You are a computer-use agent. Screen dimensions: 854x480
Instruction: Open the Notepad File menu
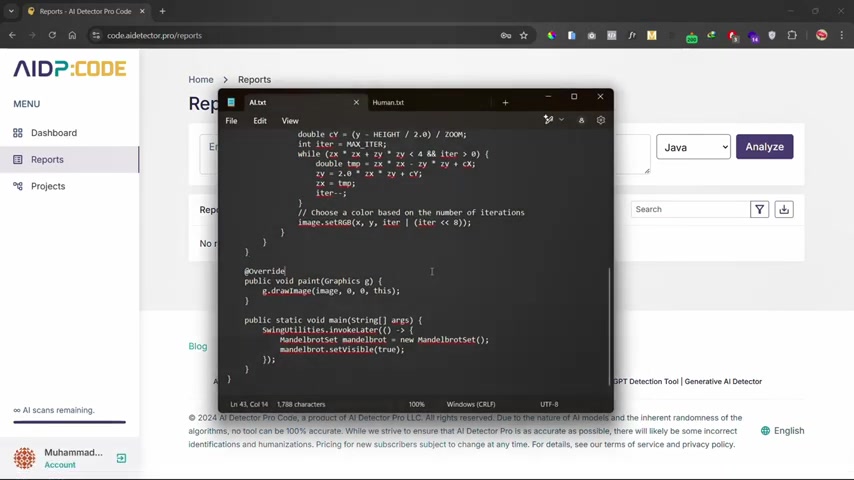[231, 121]
